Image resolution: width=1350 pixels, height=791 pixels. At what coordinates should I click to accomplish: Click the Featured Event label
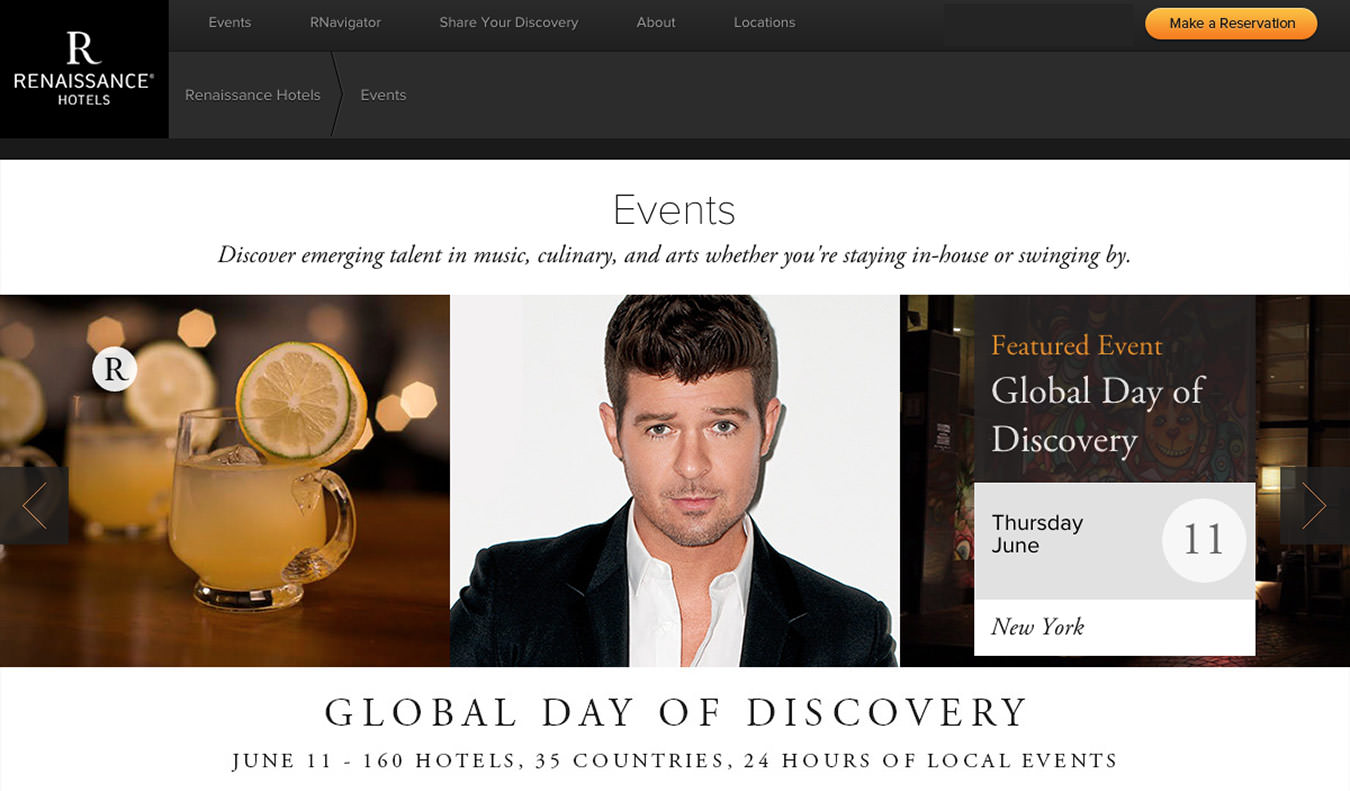pyautogui.click(x=1077, y=345)
